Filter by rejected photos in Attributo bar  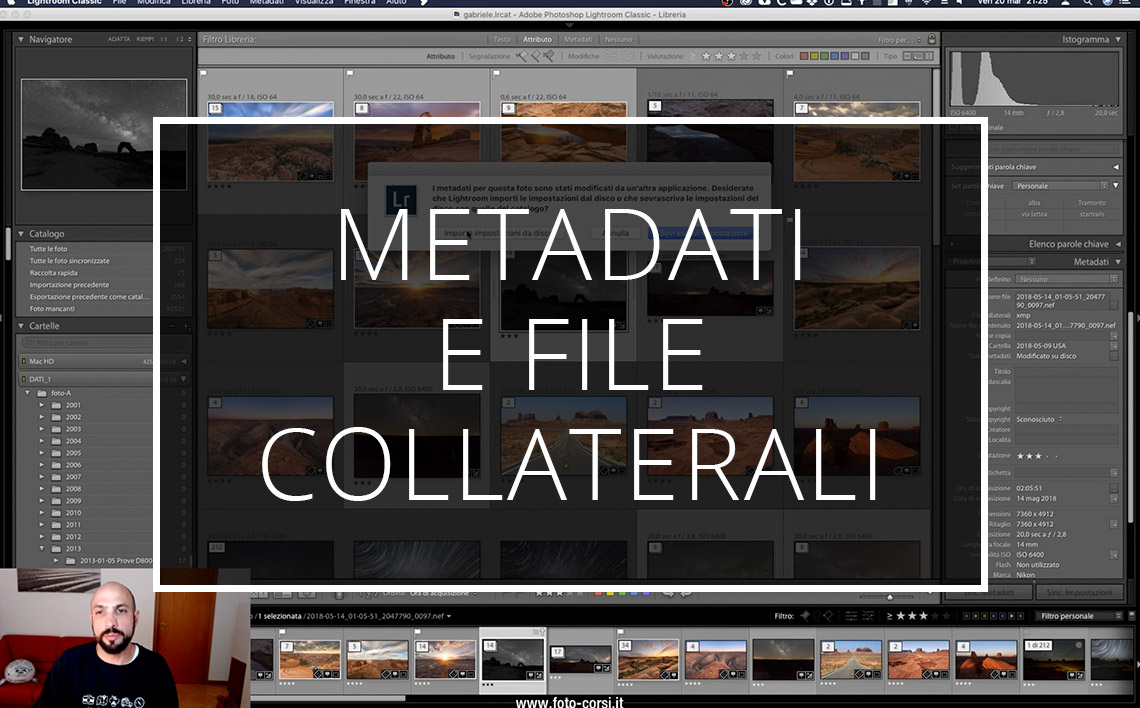click(x=549, y=56)
